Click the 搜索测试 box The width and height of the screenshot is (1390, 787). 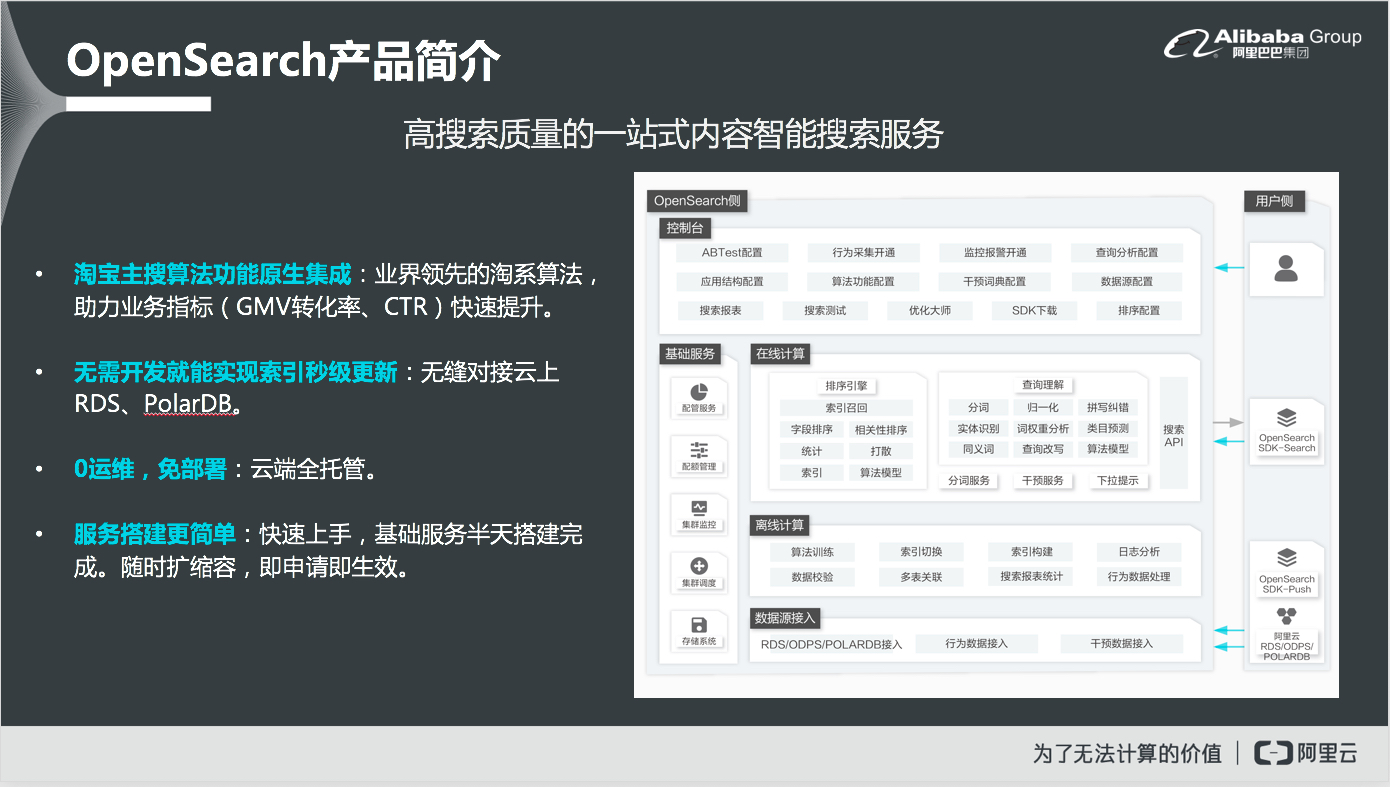(x=825, y=311)
